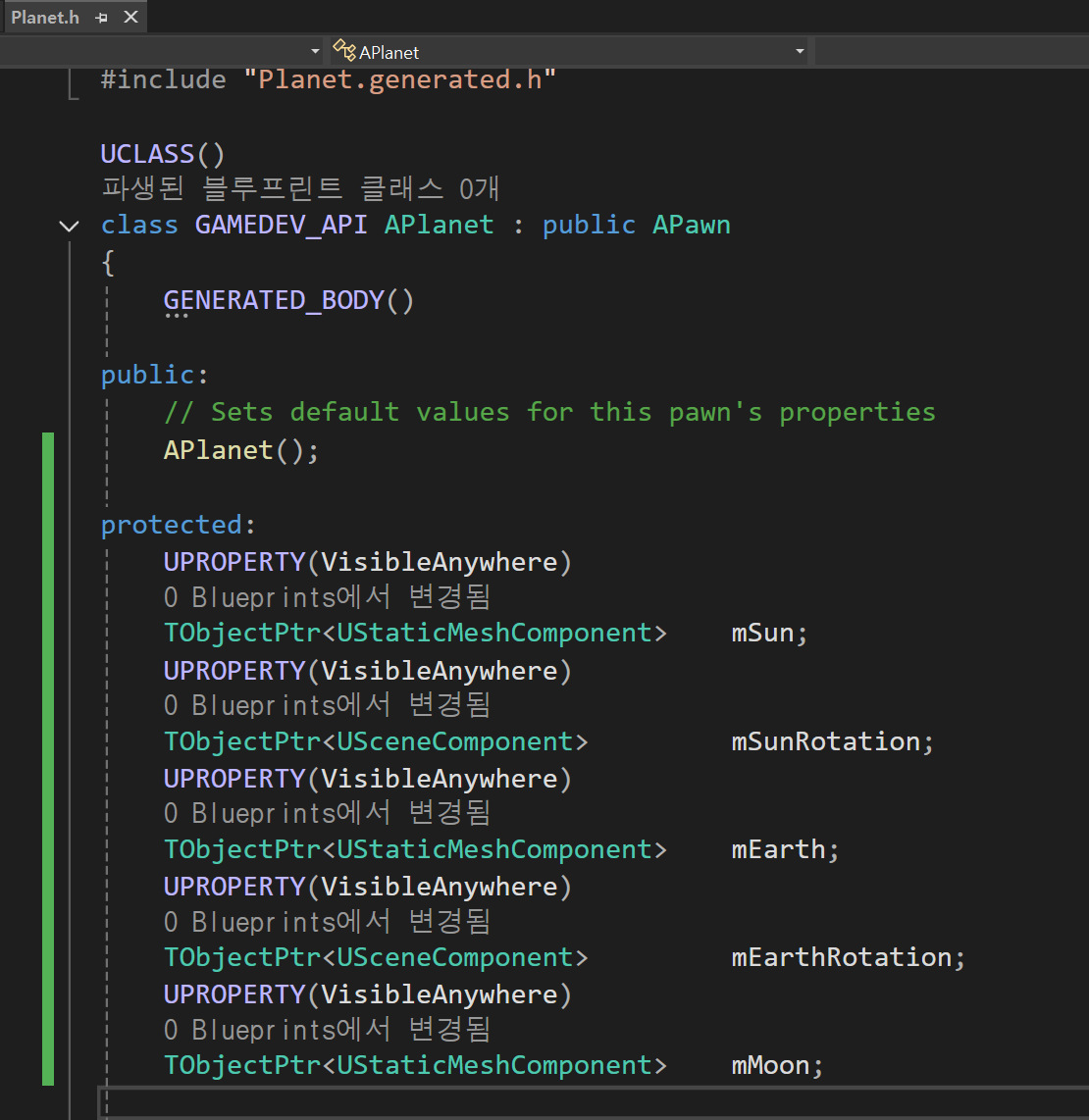Place cursor on the mSun variable name

[x=762, y=633]
